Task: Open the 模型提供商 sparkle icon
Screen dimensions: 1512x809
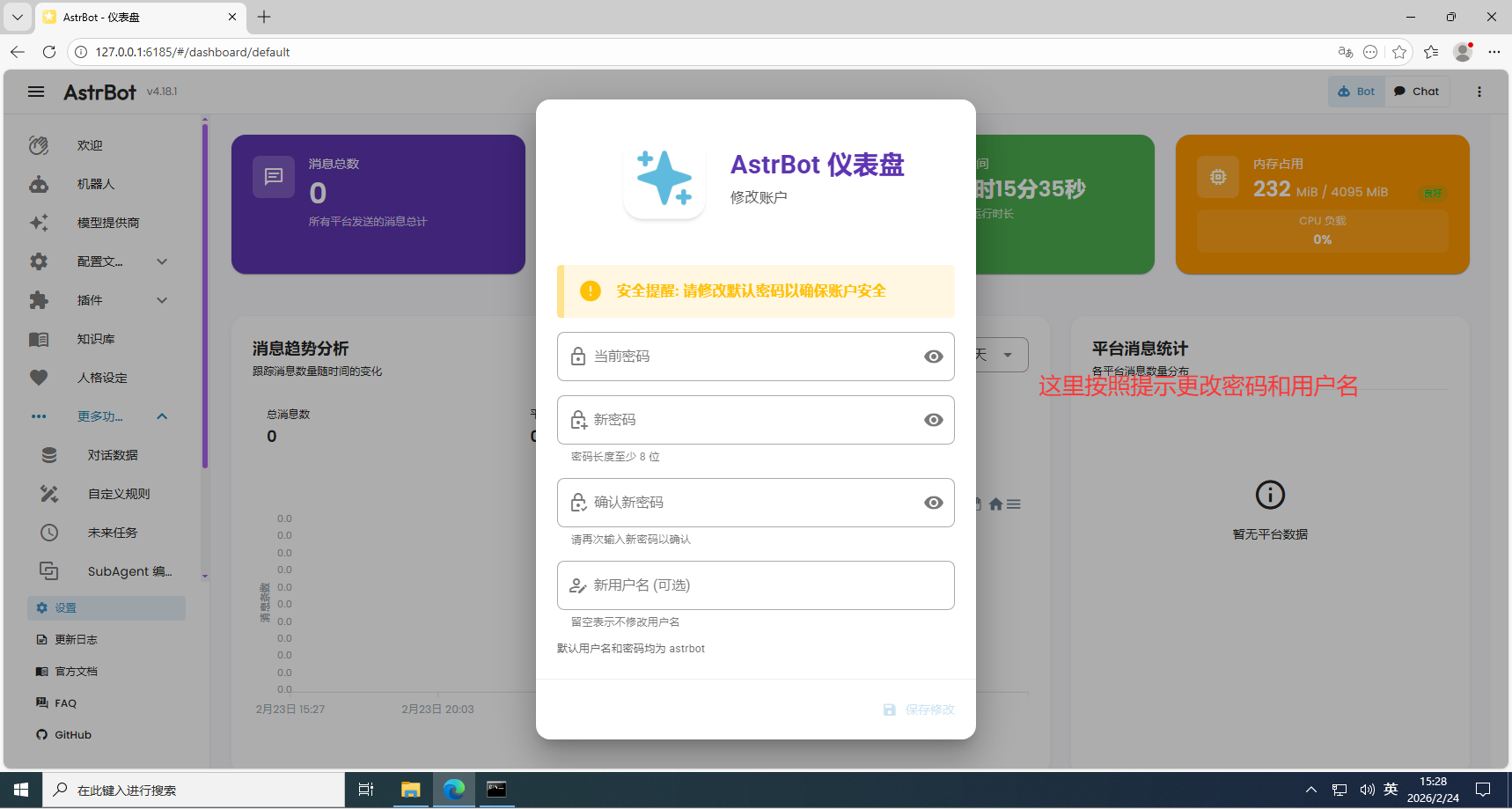Action: click(x=39, y=223)
